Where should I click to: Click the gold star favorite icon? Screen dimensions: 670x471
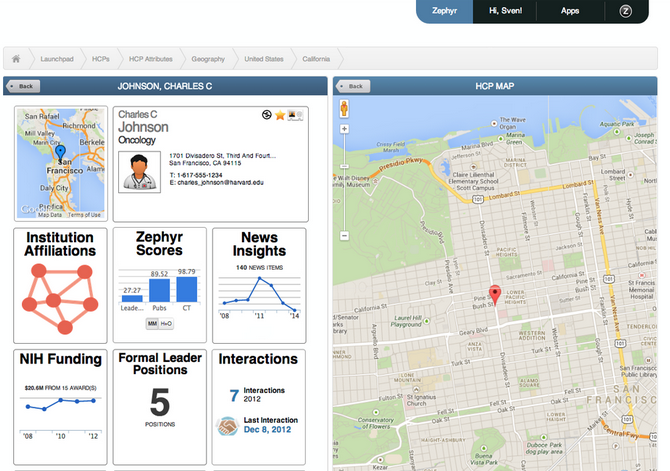[281, 116]
